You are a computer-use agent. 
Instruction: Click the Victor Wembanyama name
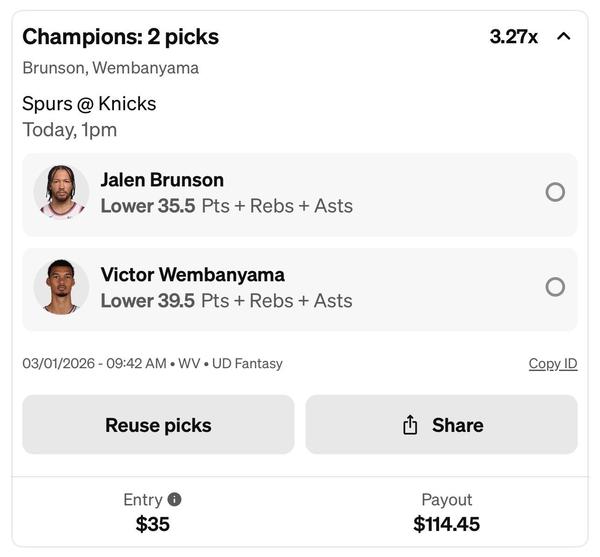192,274
